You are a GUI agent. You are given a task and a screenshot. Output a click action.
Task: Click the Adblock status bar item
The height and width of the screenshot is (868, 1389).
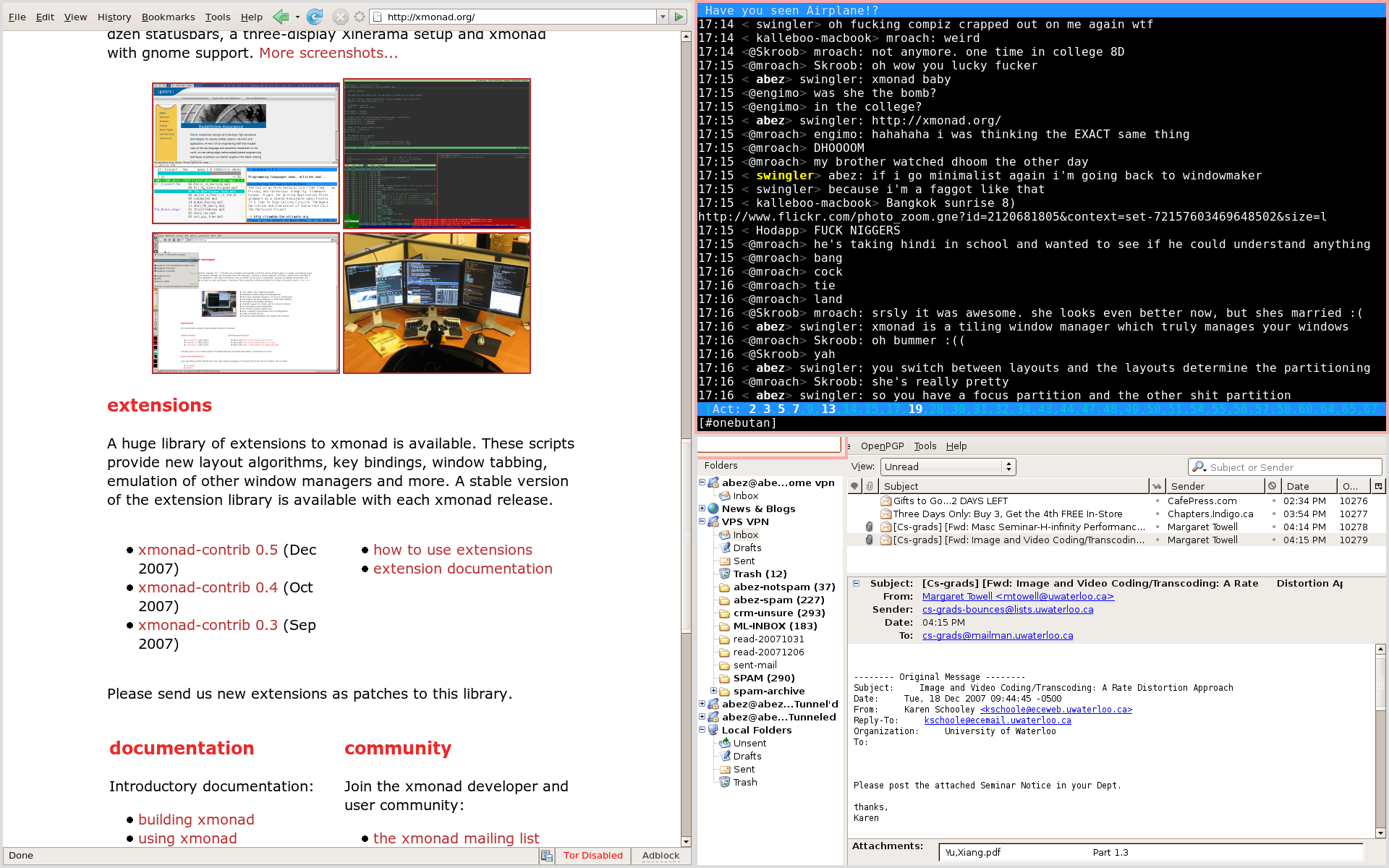[x=660, y=855]
